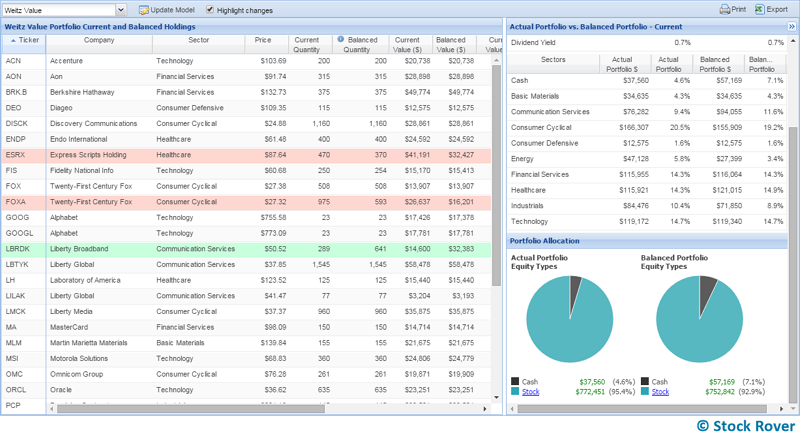Click the Export button label
800x436 pixels.
pyautogui.click(x=777, y=10)
